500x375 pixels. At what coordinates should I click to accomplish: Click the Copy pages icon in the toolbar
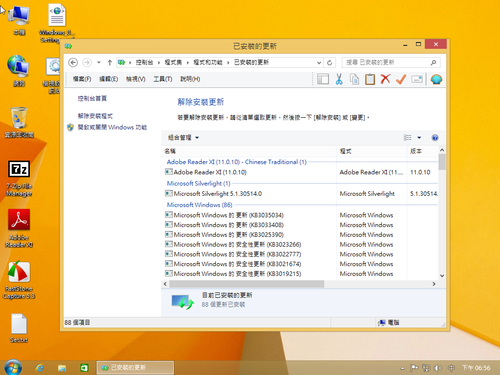pos(354,79)
